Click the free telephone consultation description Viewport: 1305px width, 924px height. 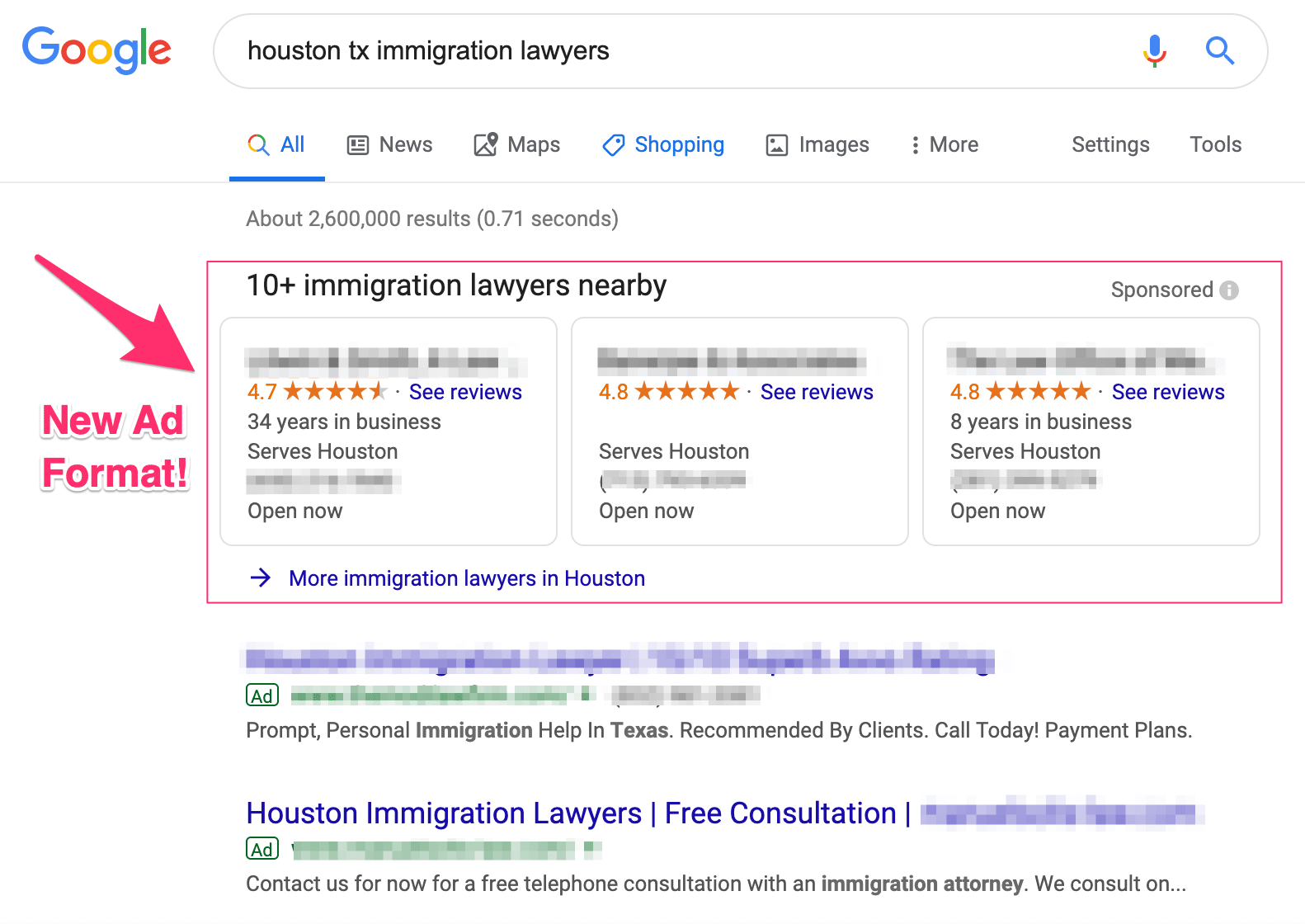[x=716, y=884]
